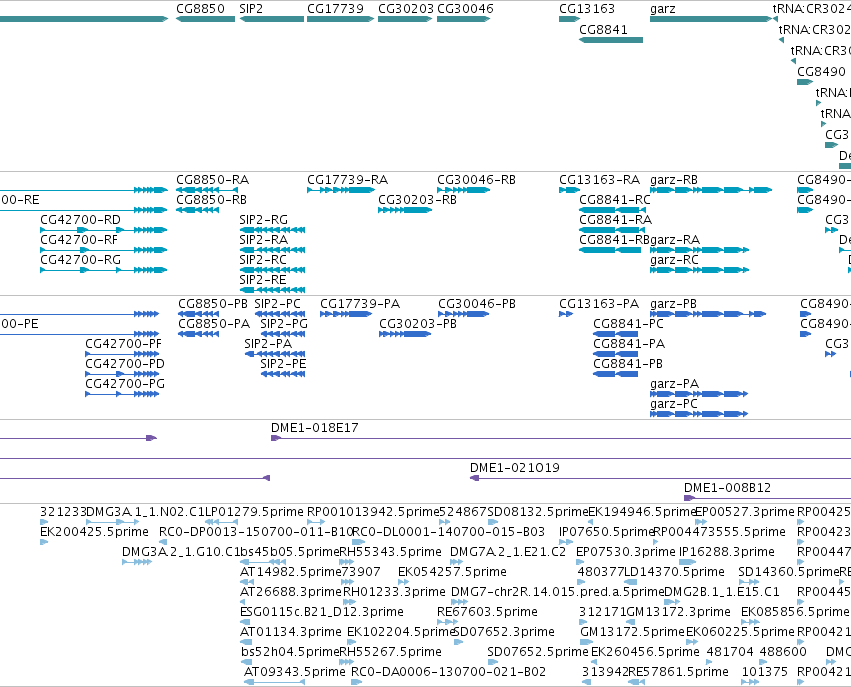Select the CG8841-PA protein feature
This screenshot has height=687, width=851.
[615, 354]
